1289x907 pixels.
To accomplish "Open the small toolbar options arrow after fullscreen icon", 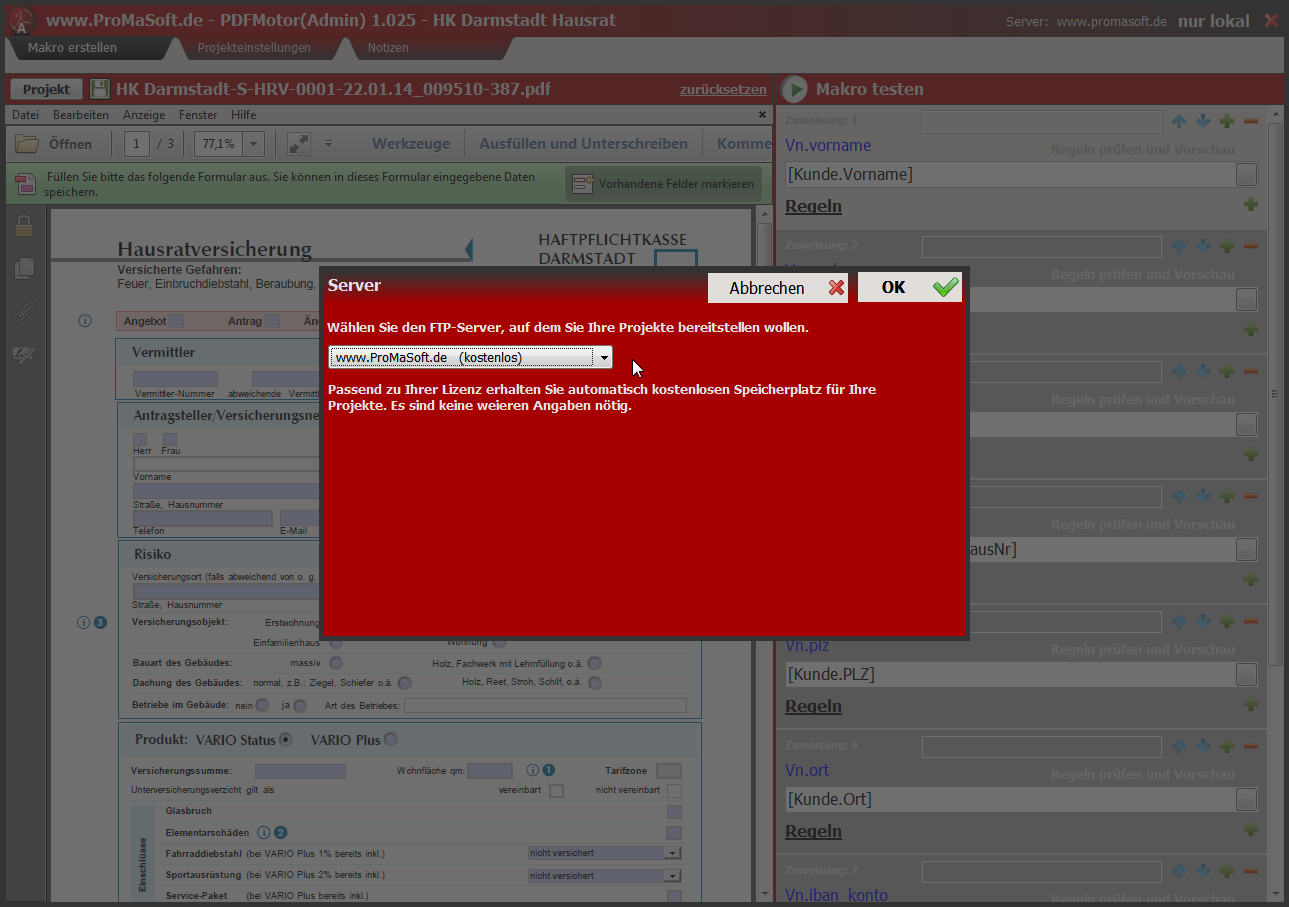I will [328, 144].
